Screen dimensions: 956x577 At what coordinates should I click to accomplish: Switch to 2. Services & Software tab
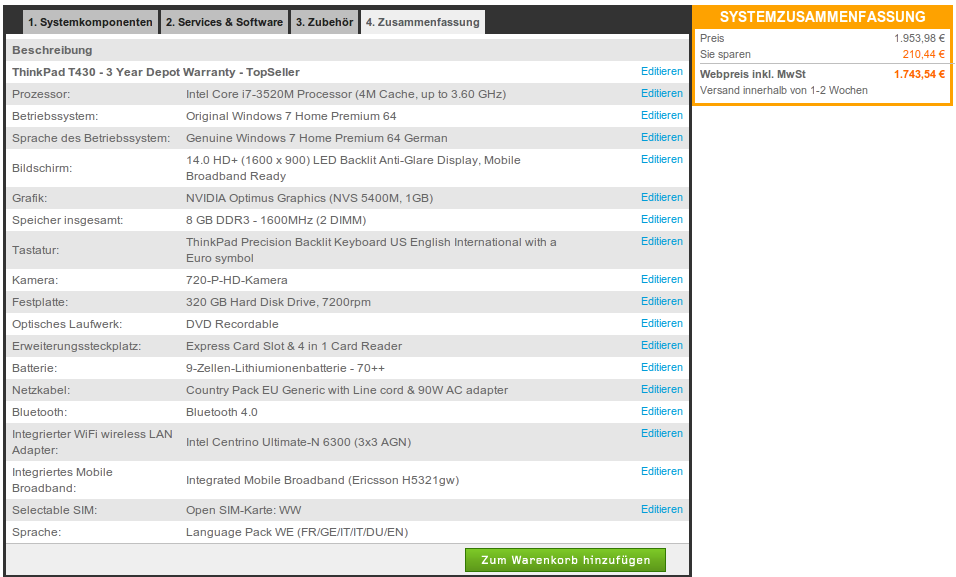pyautogui.click(x=224, y=22)
